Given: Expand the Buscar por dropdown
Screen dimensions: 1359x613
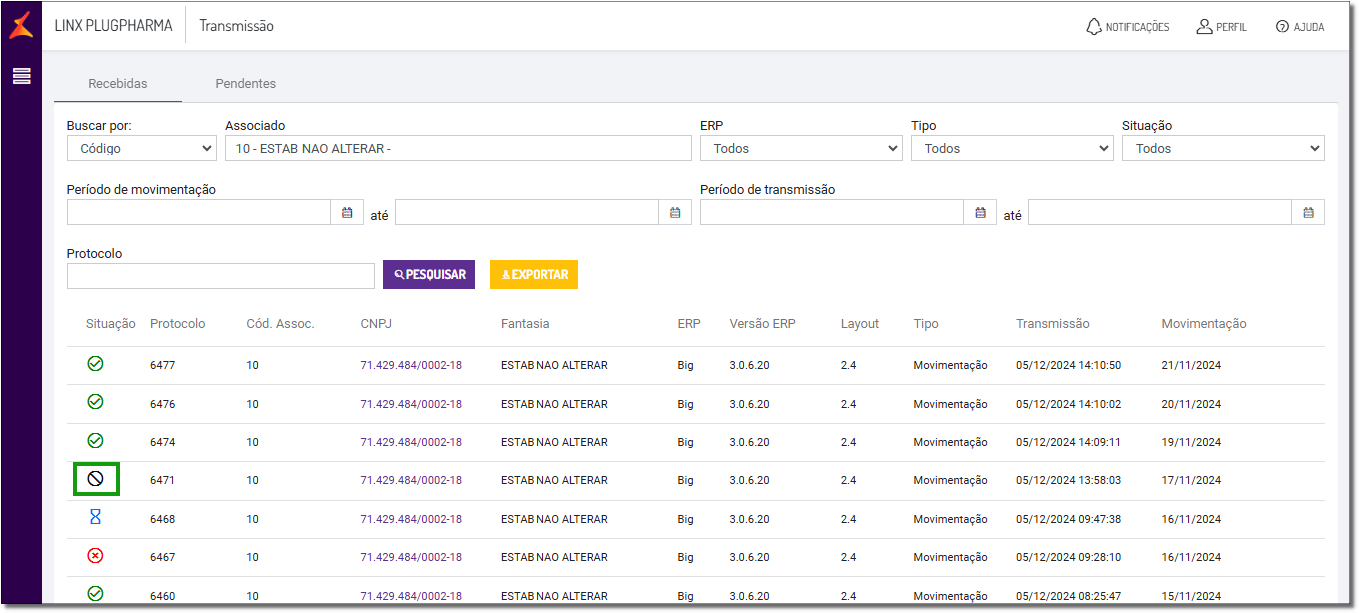Looking at the screenshot, I should [x=141, y=148].
